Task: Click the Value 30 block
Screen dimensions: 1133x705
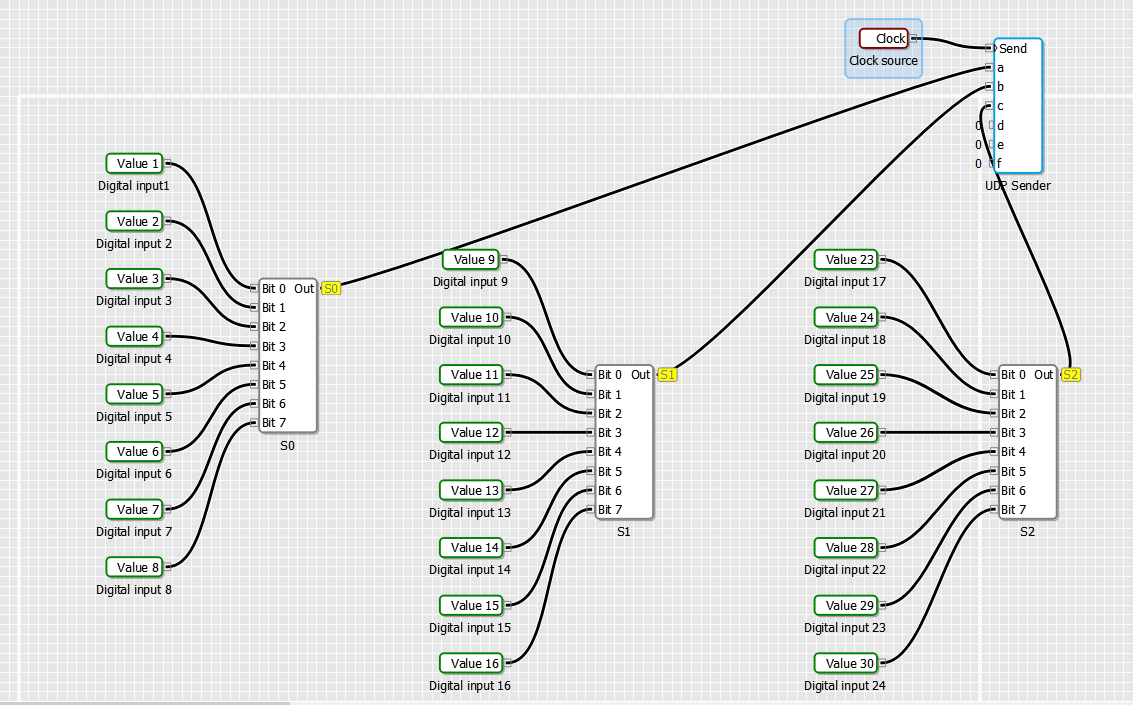Action: [846, 663]
